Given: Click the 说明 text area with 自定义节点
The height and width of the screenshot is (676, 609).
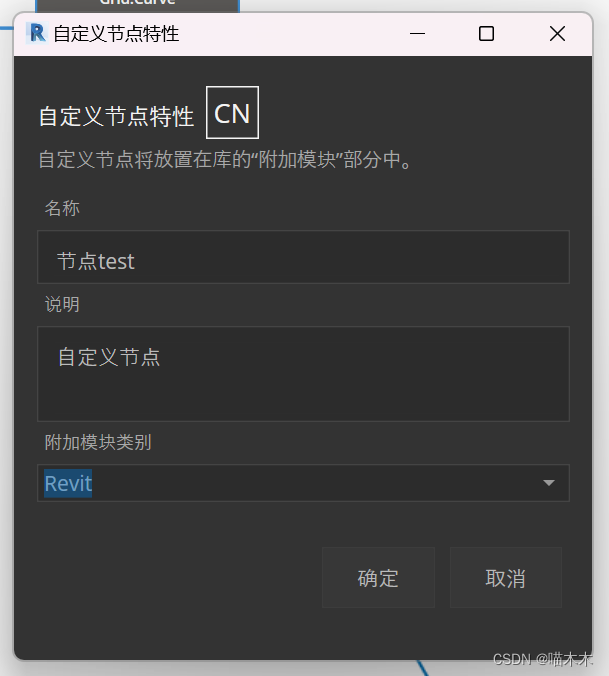Looking at the screenshot, I should click(x=303, y=374).
